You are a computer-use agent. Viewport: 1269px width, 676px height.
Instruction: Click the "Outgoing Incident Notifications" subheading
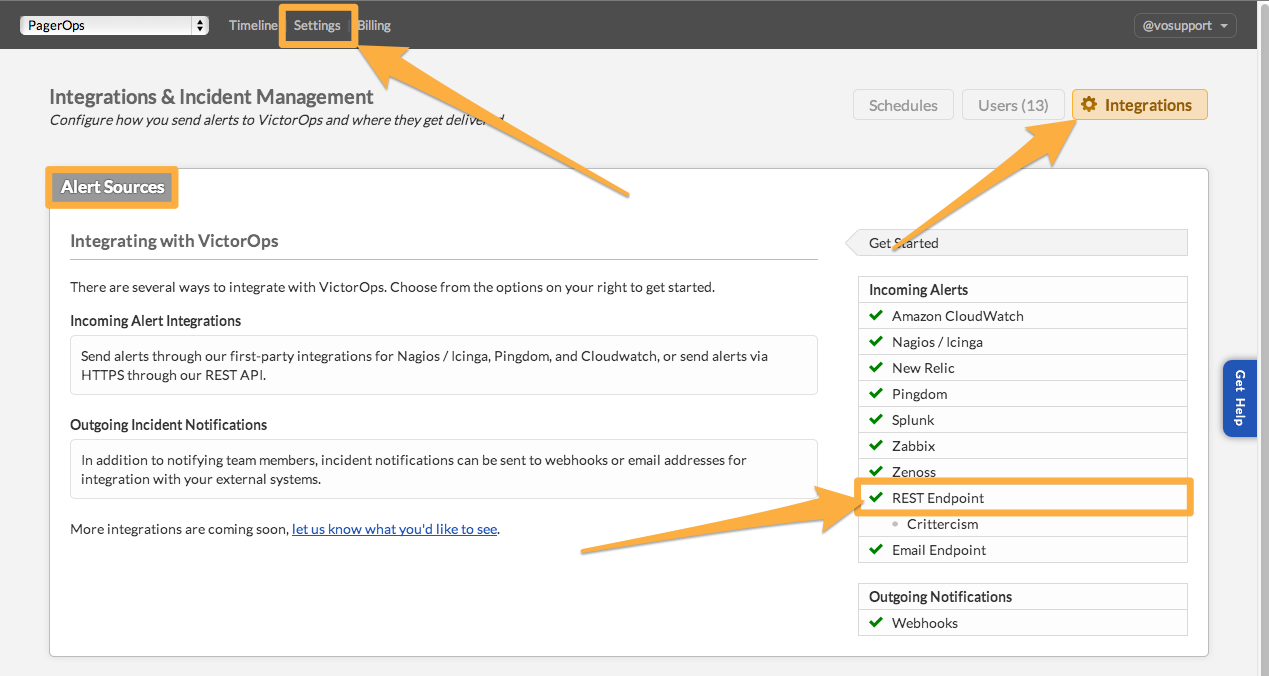(168, 425)
